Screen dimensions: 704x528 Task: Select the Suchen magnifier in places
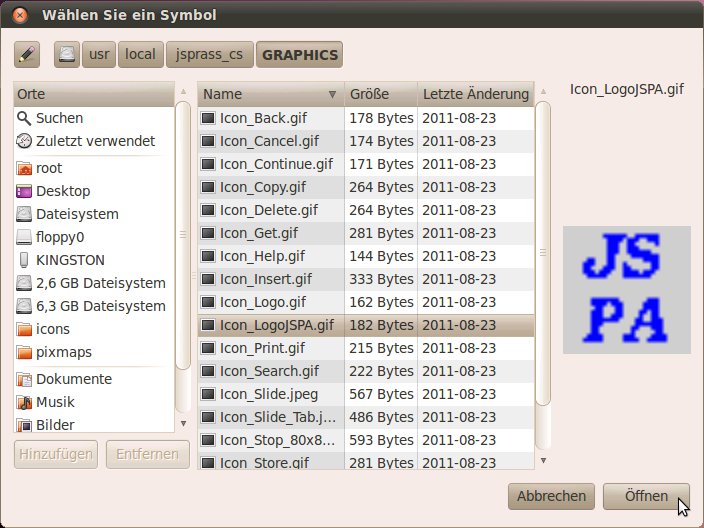(x=59, y=118)
